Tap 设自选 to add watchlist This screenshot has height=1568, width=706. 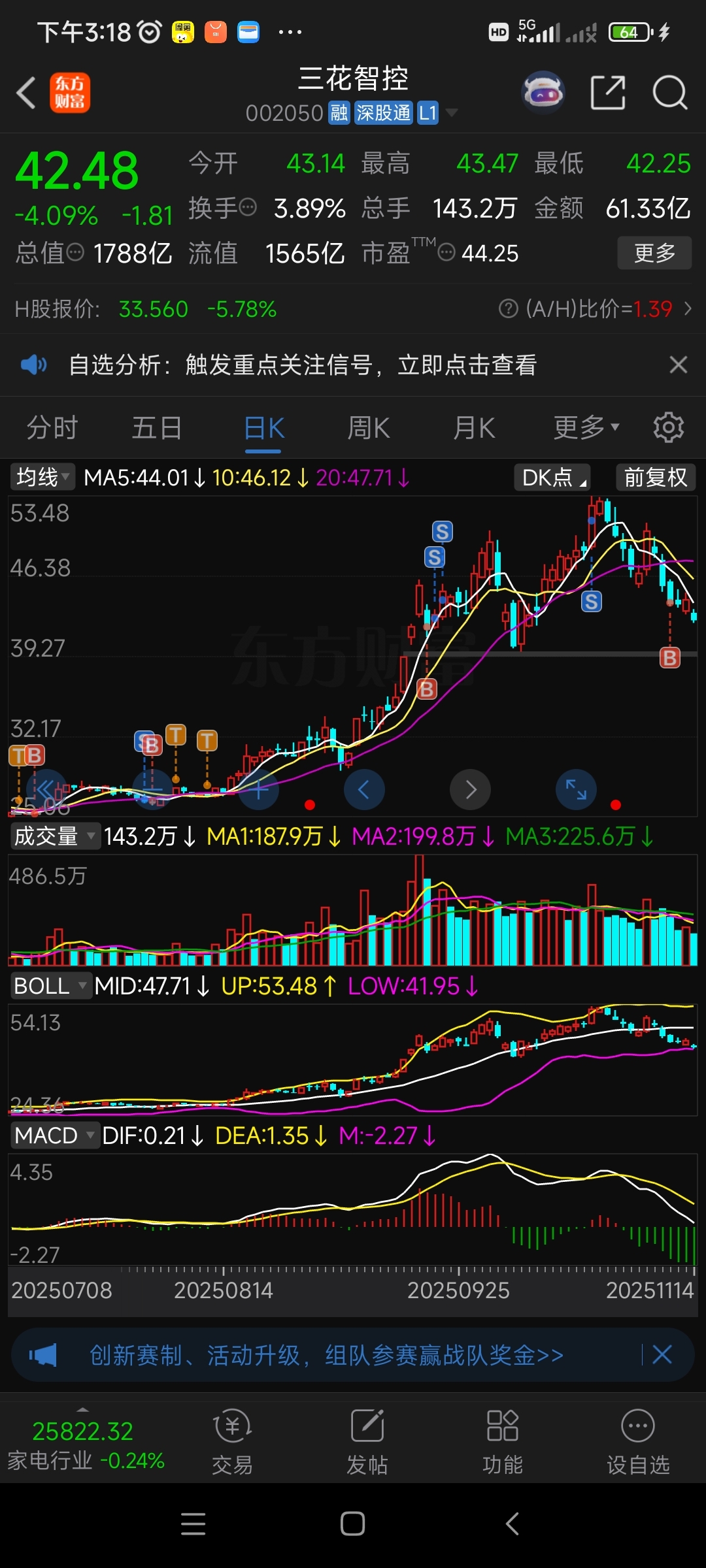[x=638, y=1443]
